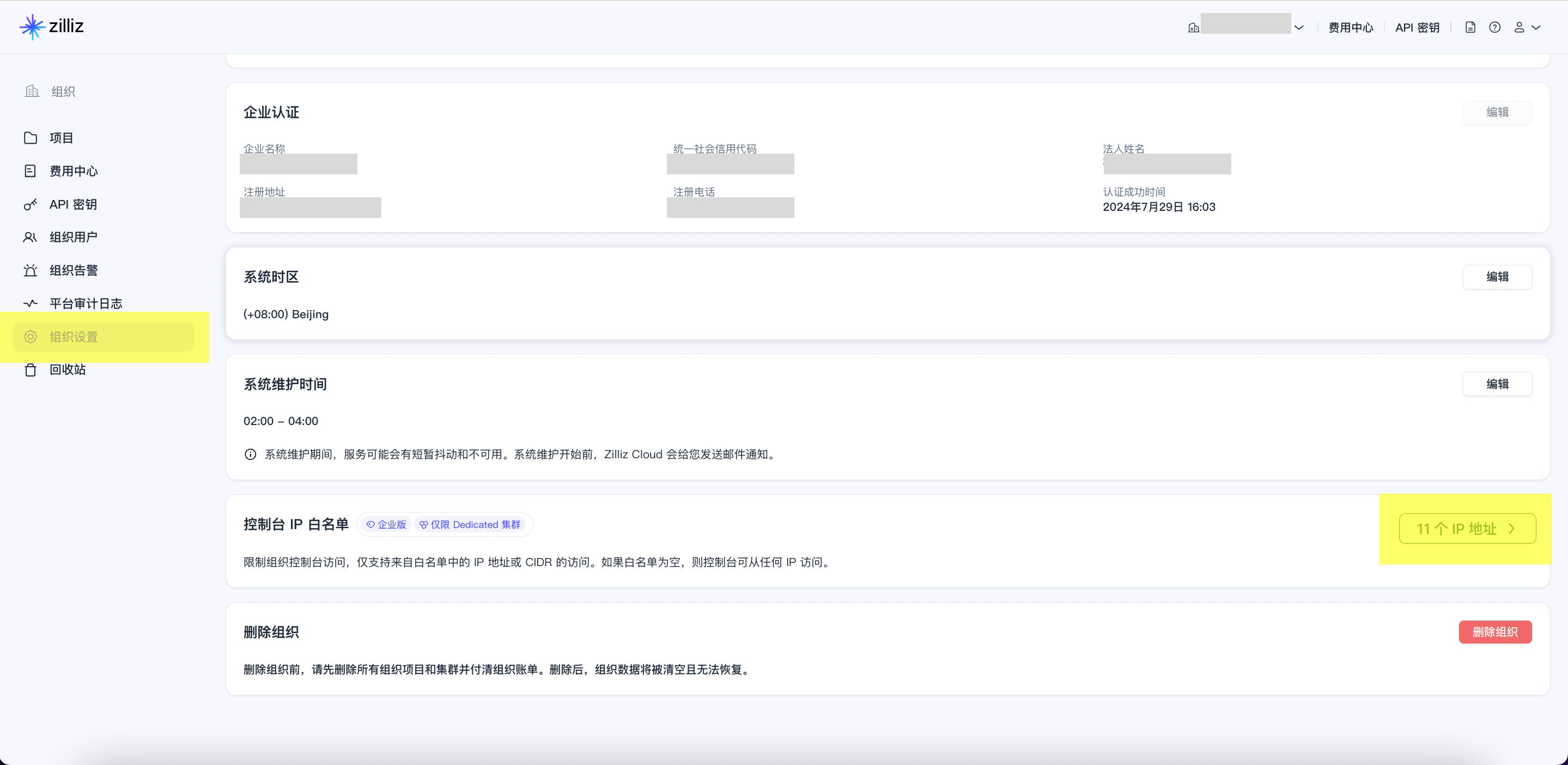The width and height of the screenshot is (1568, 765).
Task: Click the pulse icon for 平台审计日志
Action: coord(30,303)
